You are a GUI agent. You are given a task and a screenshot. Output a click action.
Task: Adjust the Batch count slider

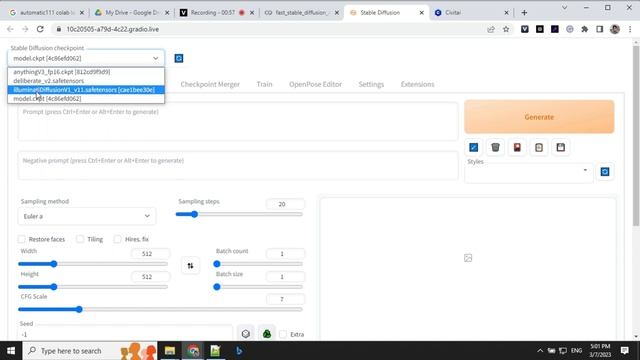point(259,264)
